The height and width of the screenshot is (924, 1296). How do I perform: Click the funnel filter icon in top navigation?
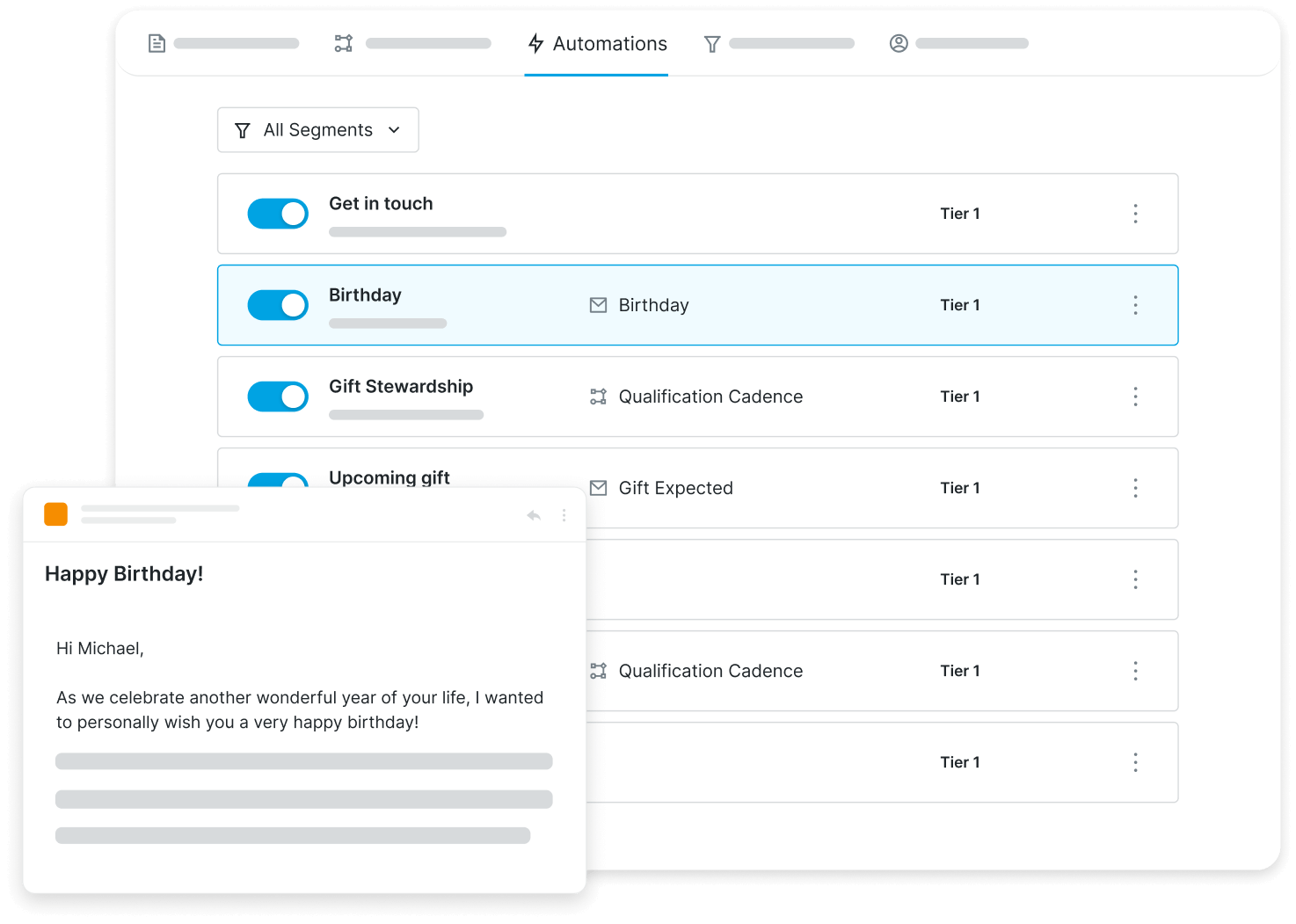click(712, 44)
